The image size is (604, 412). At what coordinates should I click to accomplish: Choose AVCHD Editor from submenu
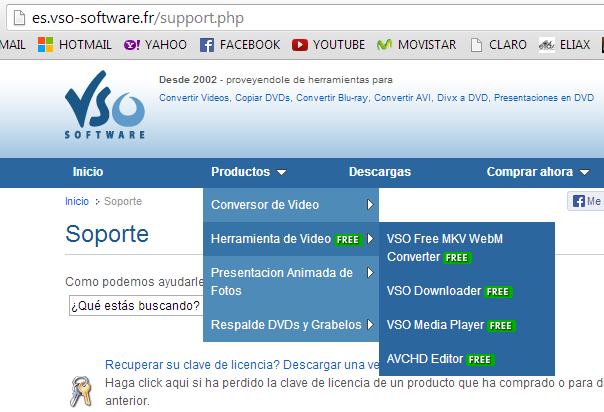pos(467,358)
